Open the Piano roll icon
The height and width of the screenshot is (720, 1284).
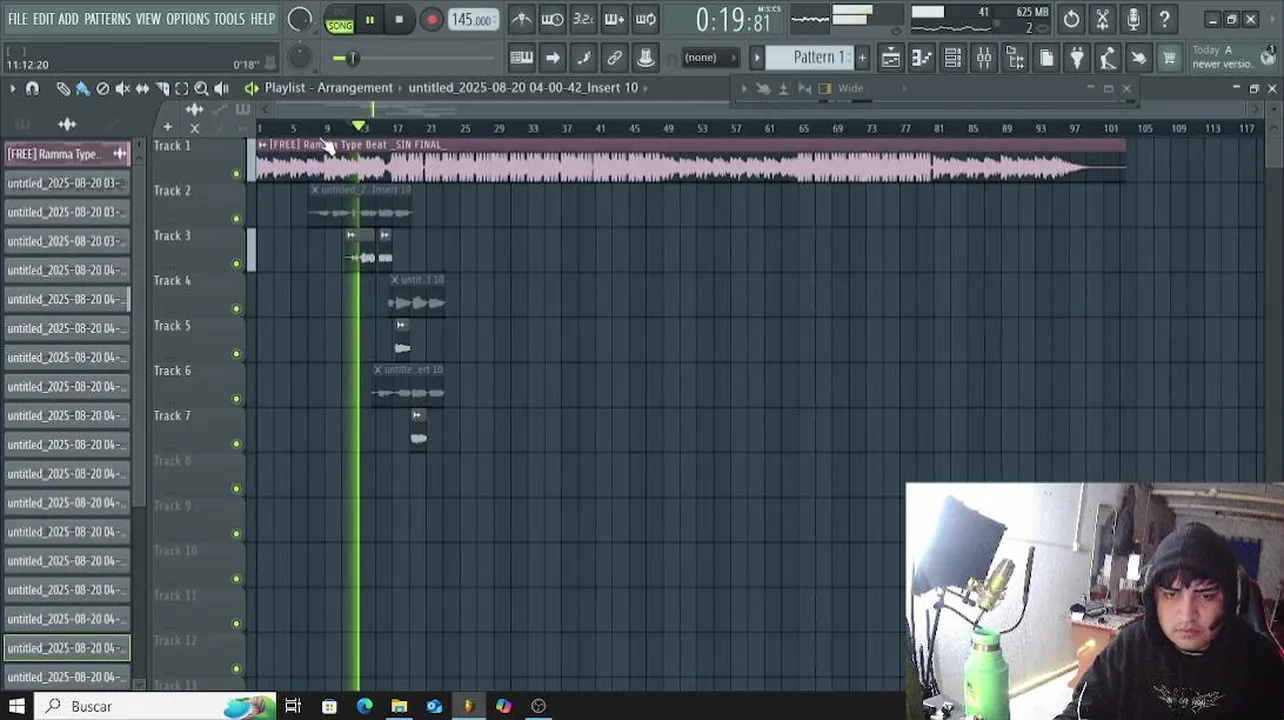(x=922, y=58)
